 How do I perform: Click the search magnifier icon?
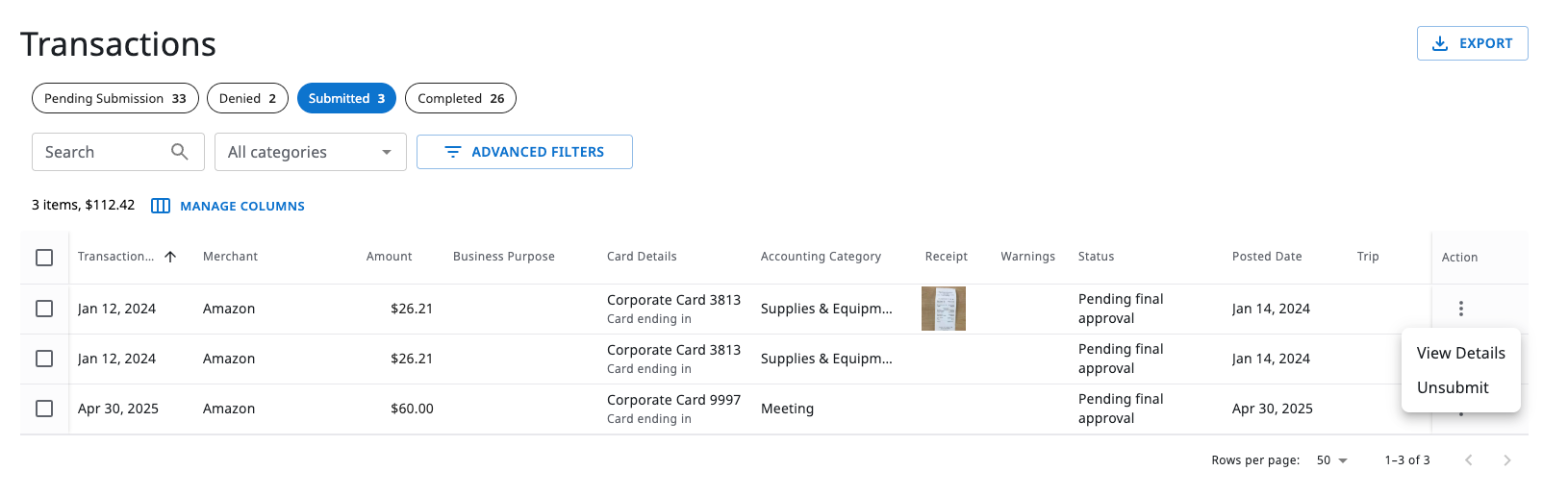coord(179,152)
